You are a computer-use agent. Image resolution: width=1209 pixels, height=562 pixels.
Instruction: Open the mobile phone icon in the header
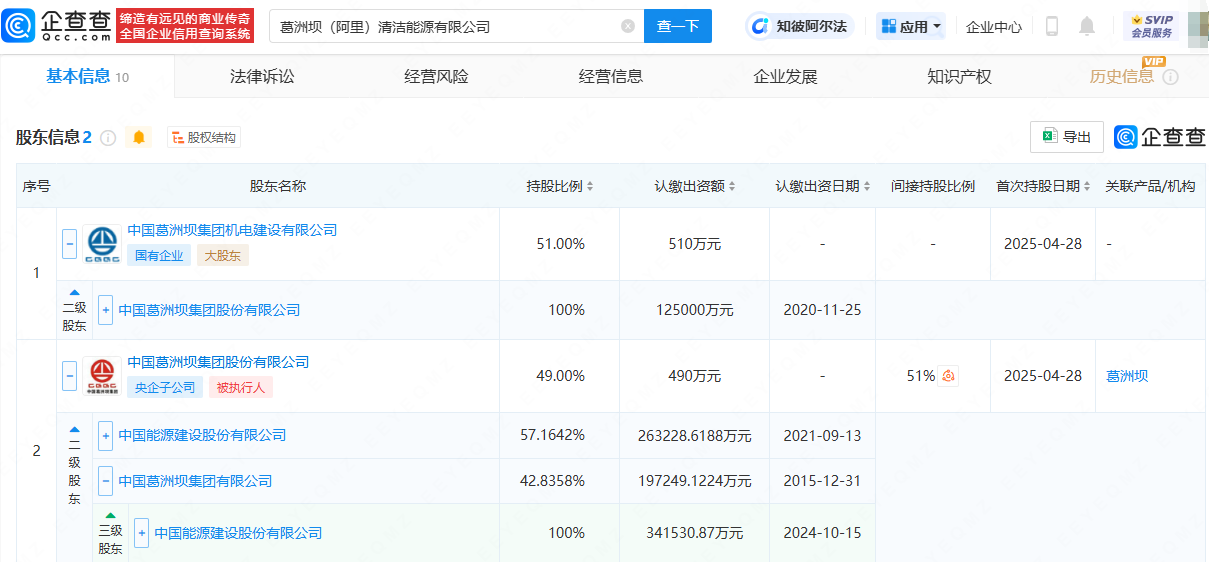1052,26
